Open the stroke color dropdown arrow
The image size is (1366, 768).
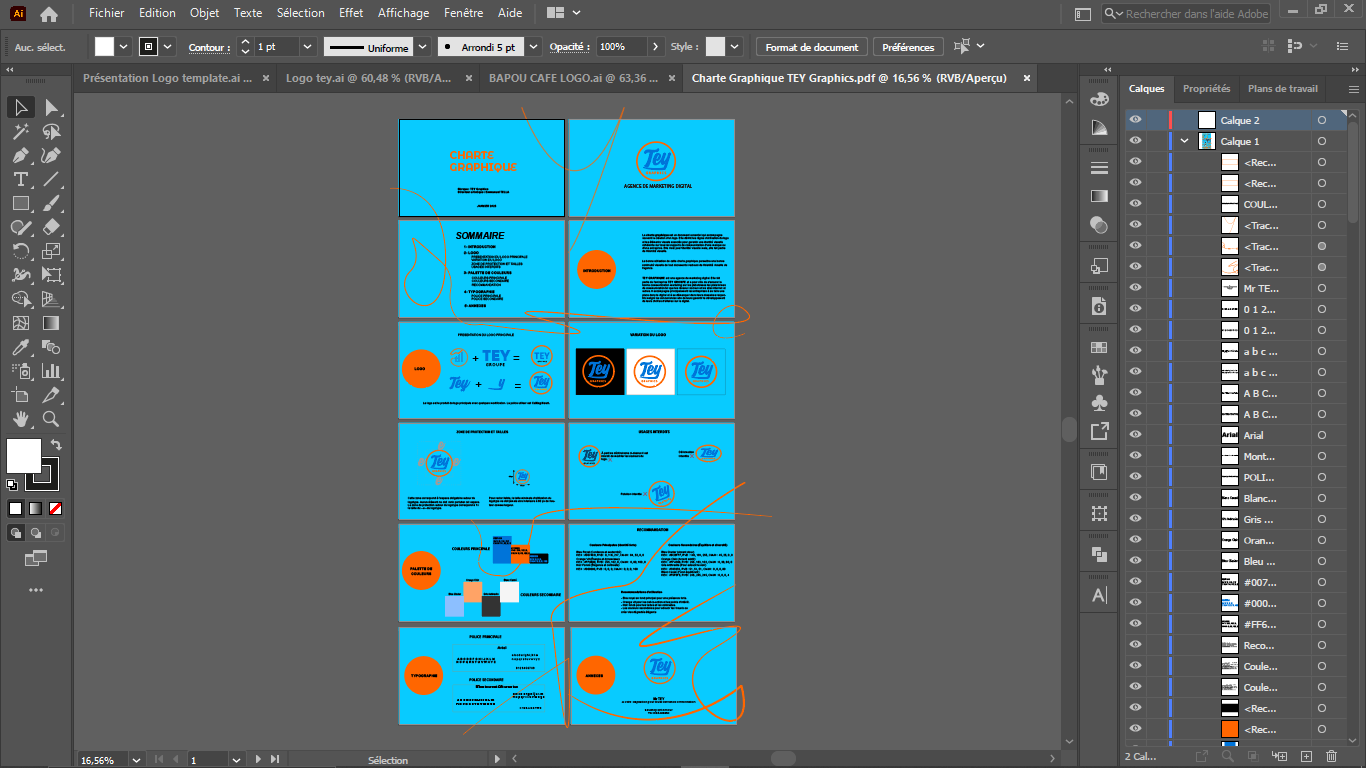tap(168, 46)
